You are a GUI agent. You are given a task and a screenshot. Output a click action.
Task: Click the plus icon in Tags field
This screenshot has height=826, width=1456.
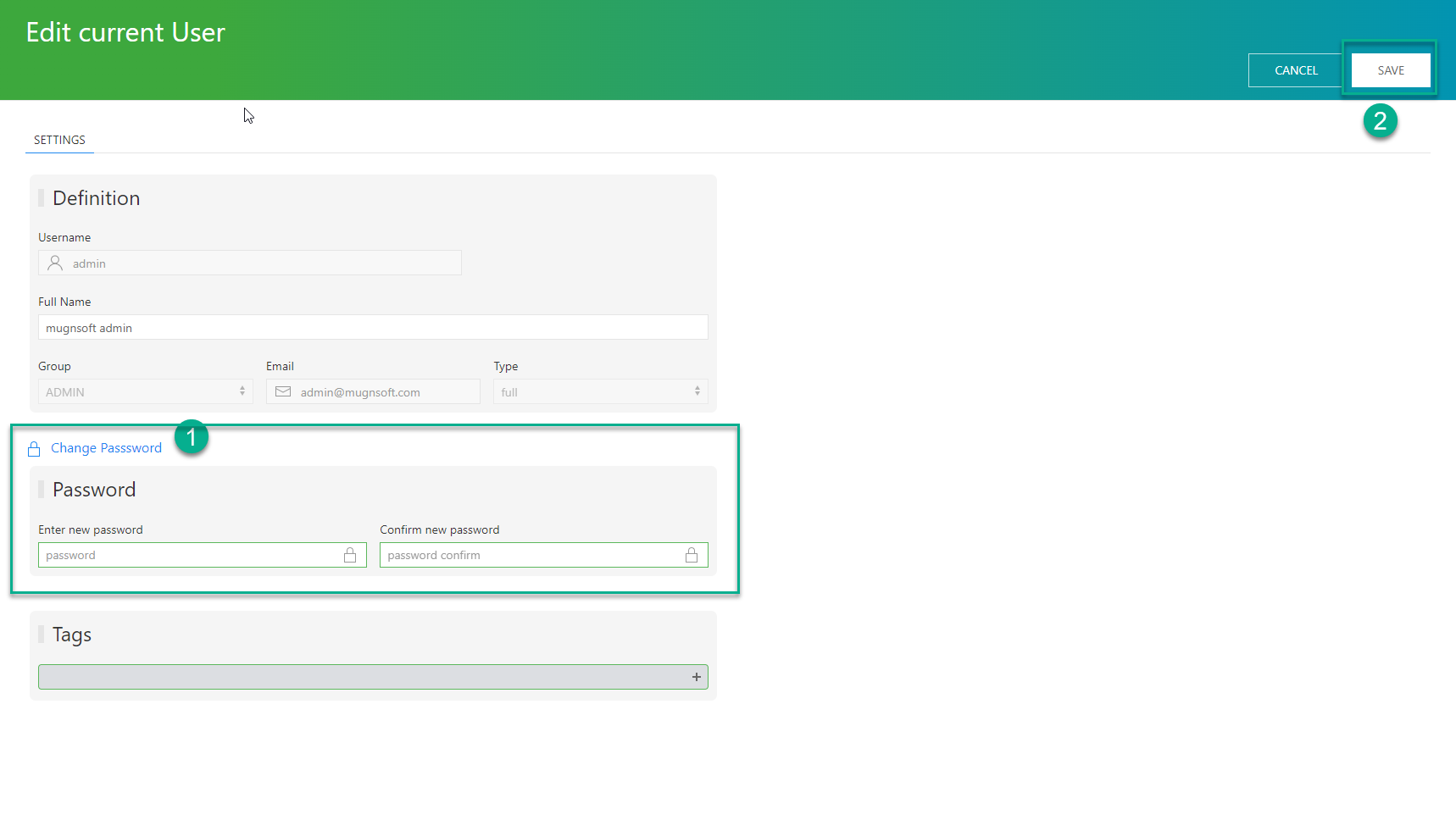click(x=696, y=677)
